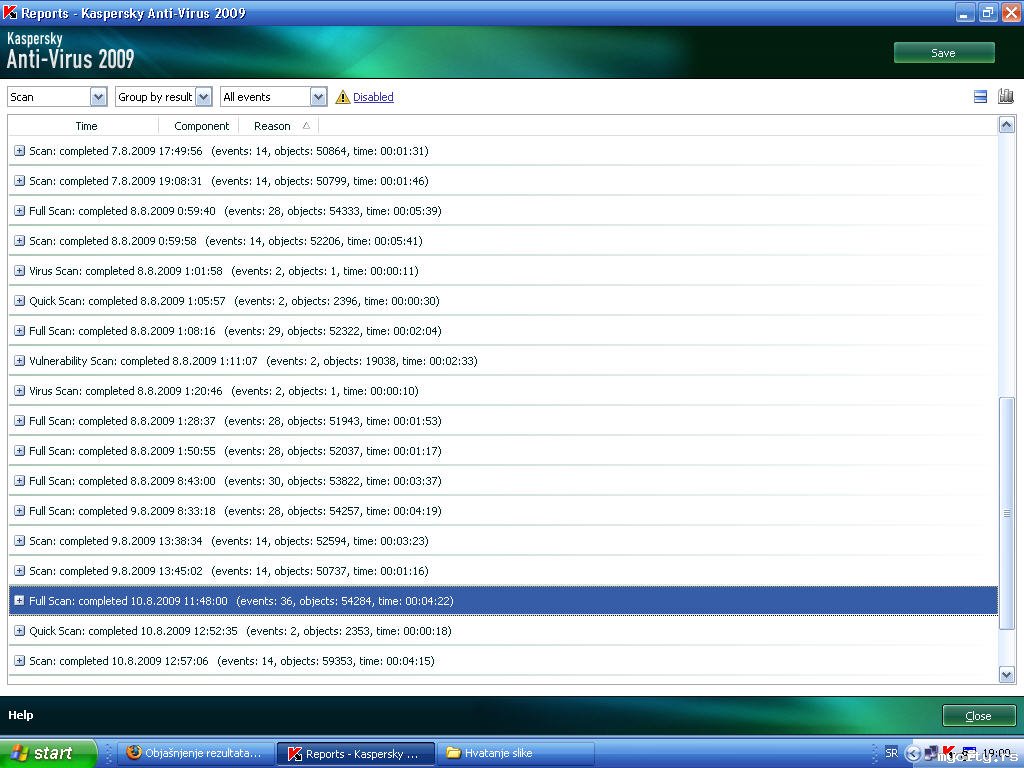Screen dimensions: 1024x768
Task: Switch to Objašnjenje rezultata Firefox taskbar item
Action: [x=195, y=754]
